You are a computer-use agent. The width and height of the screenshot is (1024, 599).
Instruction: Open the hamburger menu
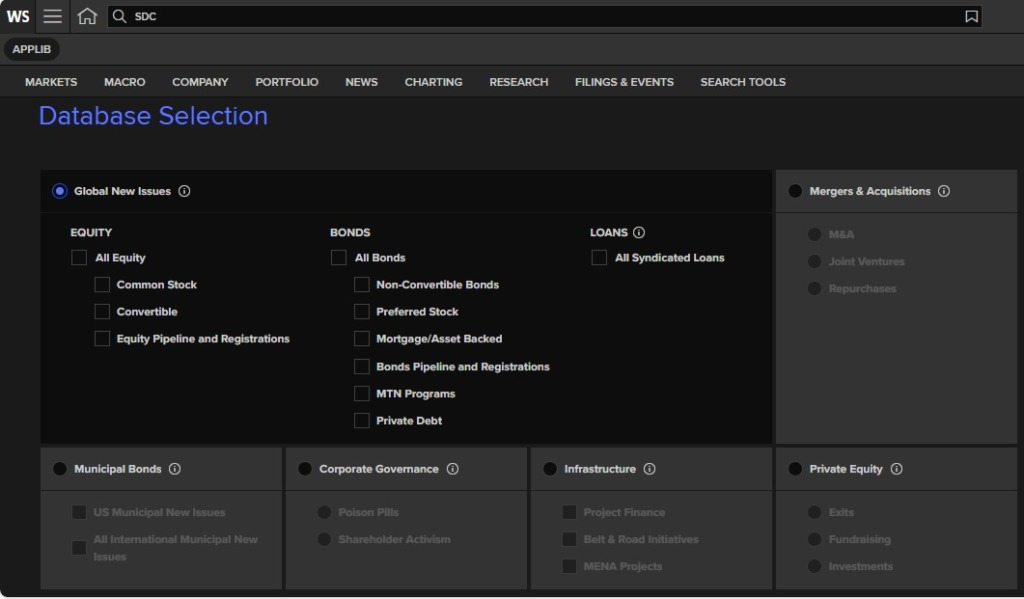click(x=53, y=16)
